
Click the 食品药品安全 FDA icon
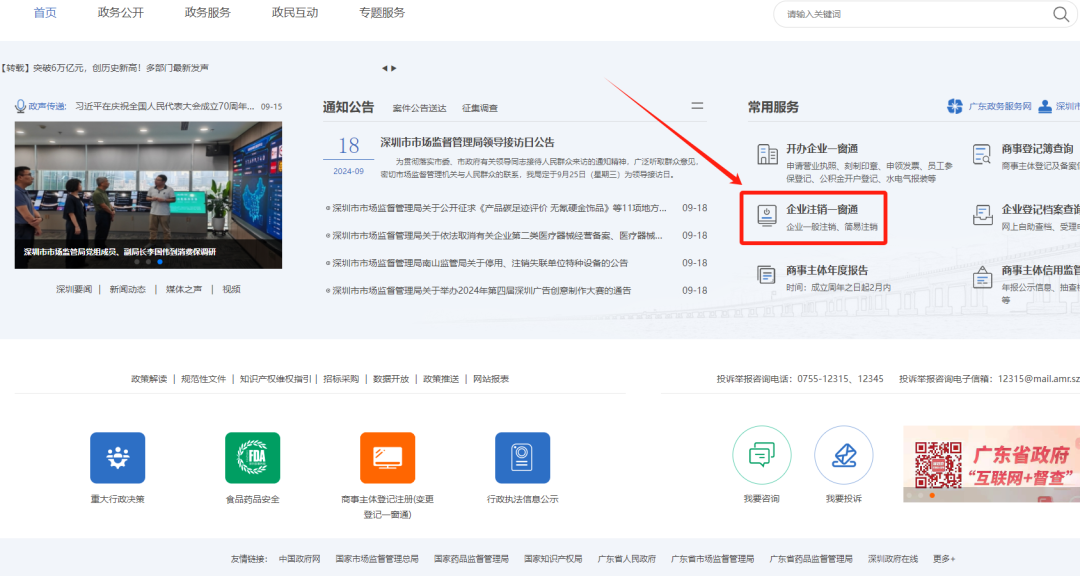click(x=252, y=457)
